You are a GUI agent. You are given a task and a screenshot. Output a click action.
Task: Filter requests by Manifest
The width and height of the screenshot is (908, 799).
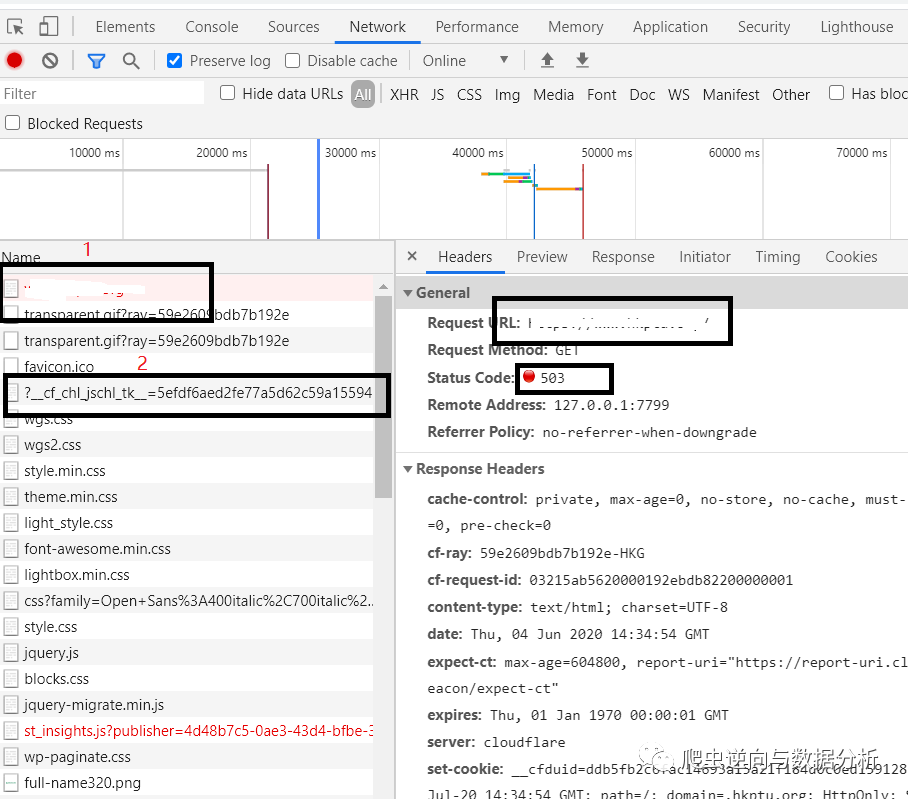(x=731, y=94)
